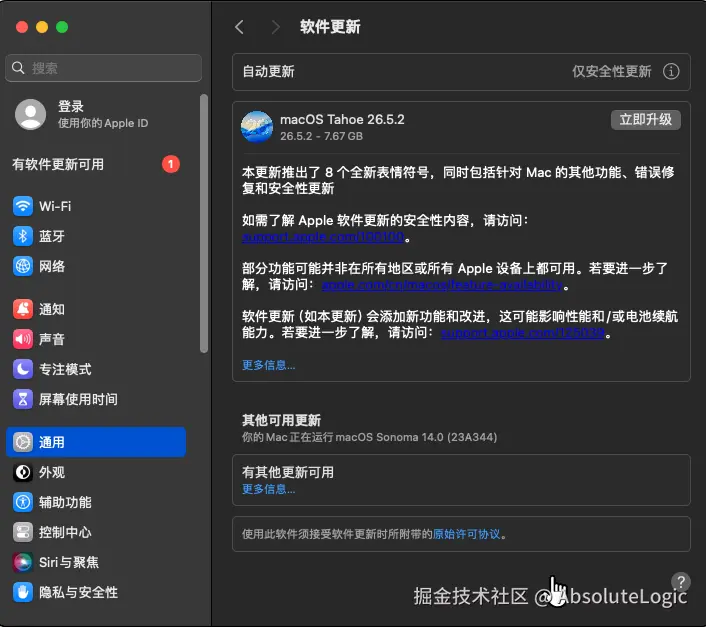Open 通知 notifications bell icon

[23, 309]
